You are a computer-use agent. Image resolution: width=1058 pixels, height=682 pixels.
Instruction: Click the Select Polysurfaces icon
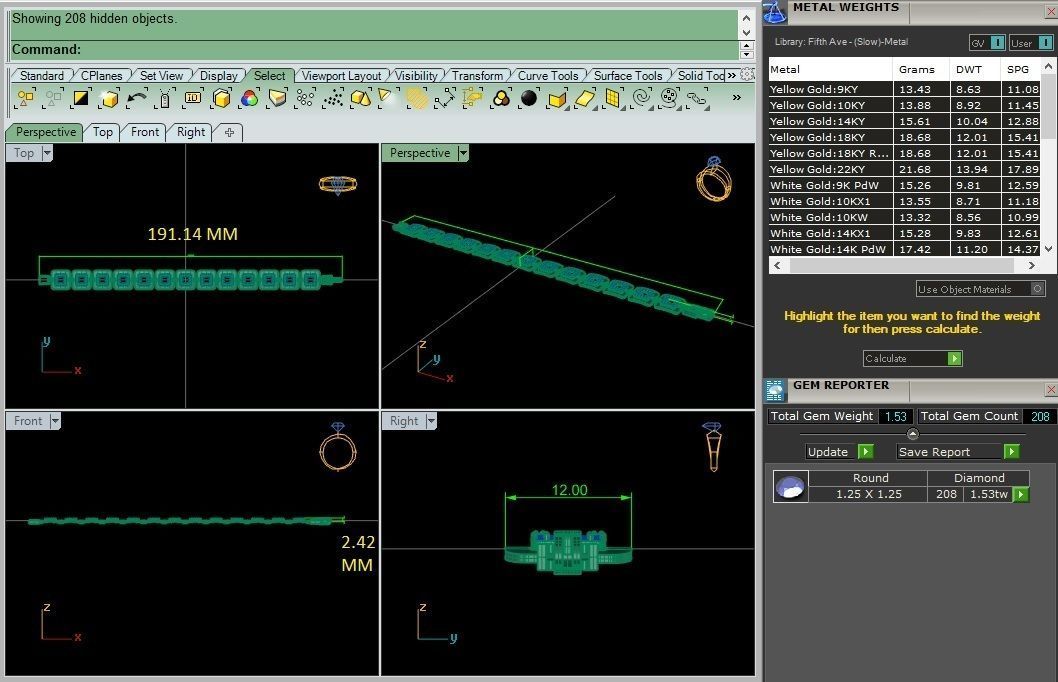coord(361,99)
